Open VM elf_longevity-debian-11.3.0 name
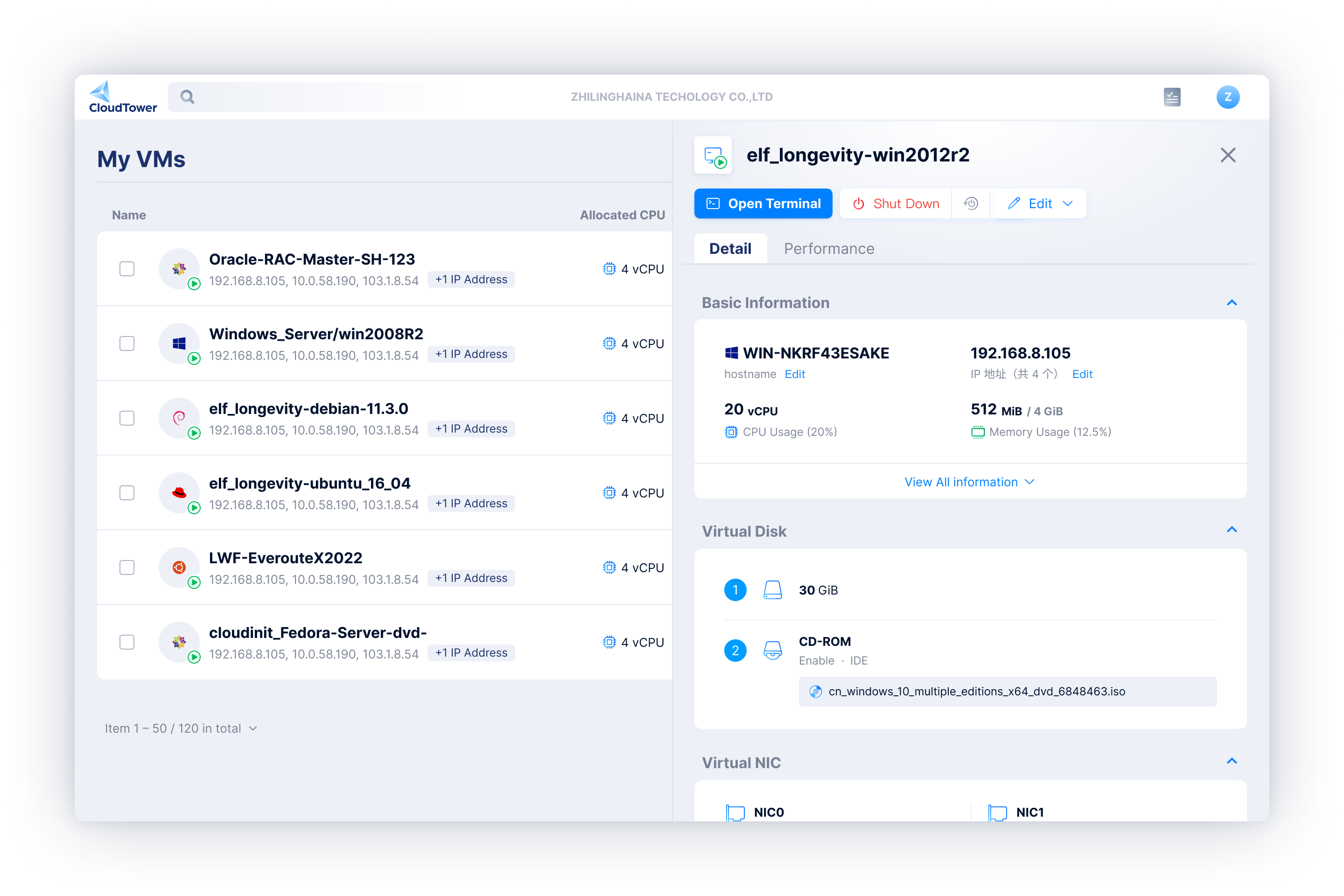The height and width of the screenshot is (896, 1344). [x=308, y=409]
